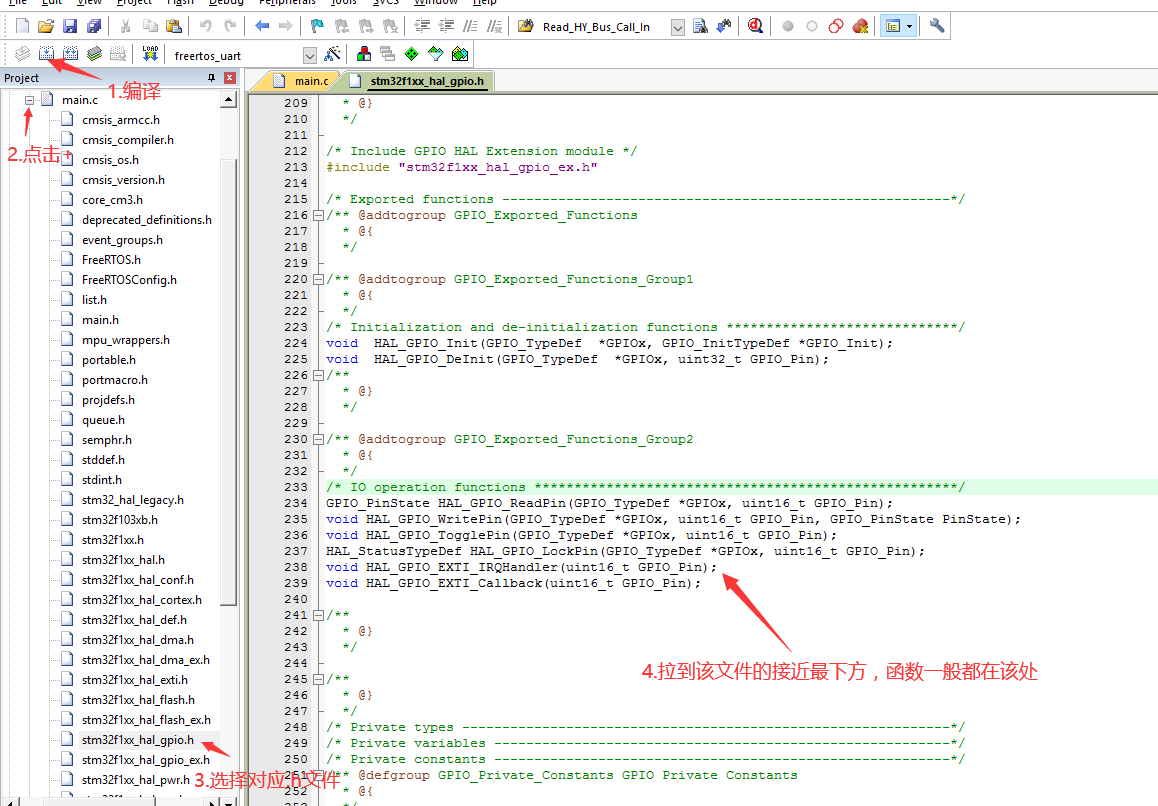Fold the comment block at line 241
This screenshot has height=806, width=1158.
[x=318, y=615]
